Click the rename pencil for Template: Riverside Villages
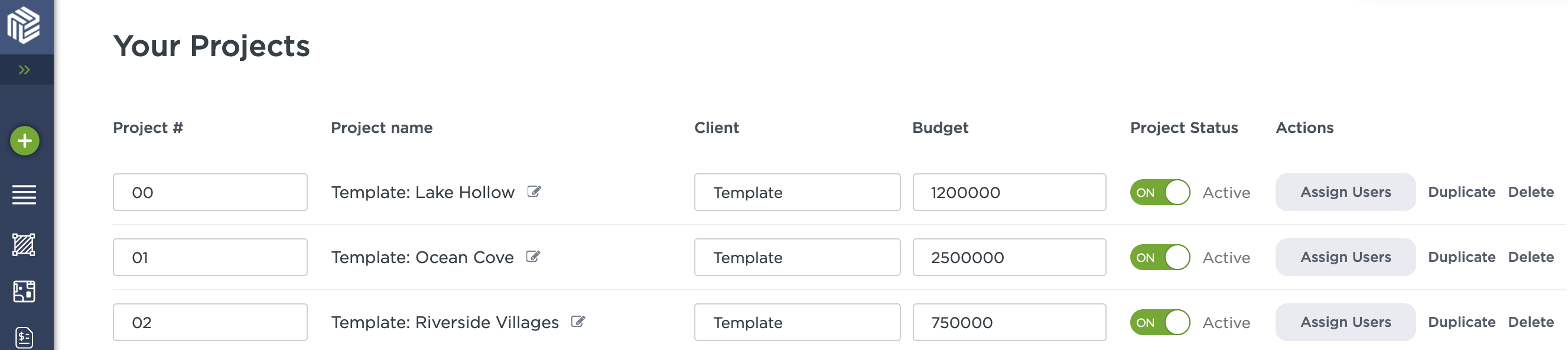This screenshot has width=1568, height=350. (x=578, y=322)
